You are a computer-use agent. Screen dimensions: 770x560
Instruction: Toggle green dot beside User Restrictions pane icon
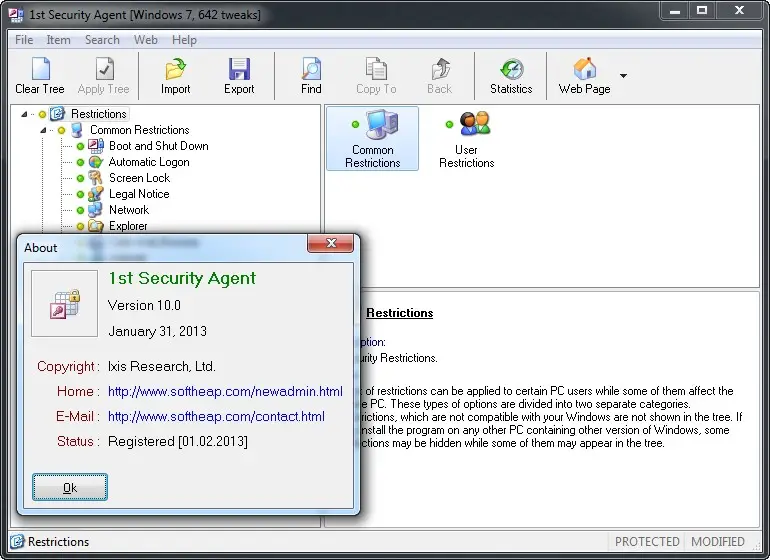pyautogui.click(x=449, y=124)
